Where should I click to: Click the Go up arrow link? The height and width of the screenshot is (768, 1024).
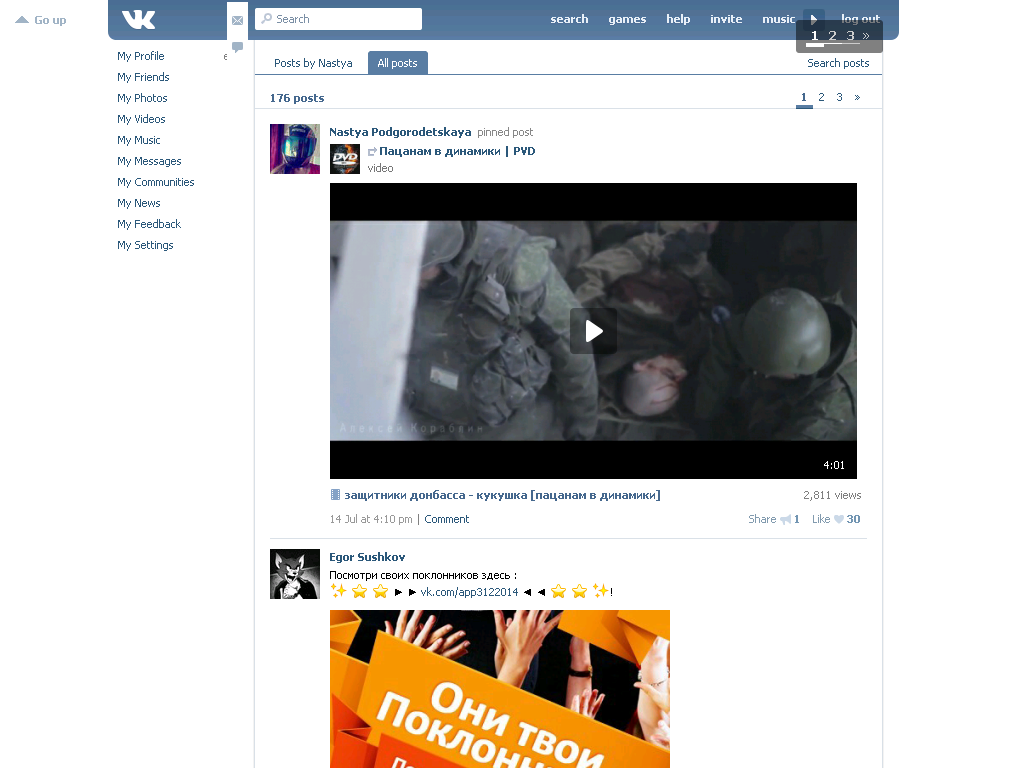[x=40, y=20]
